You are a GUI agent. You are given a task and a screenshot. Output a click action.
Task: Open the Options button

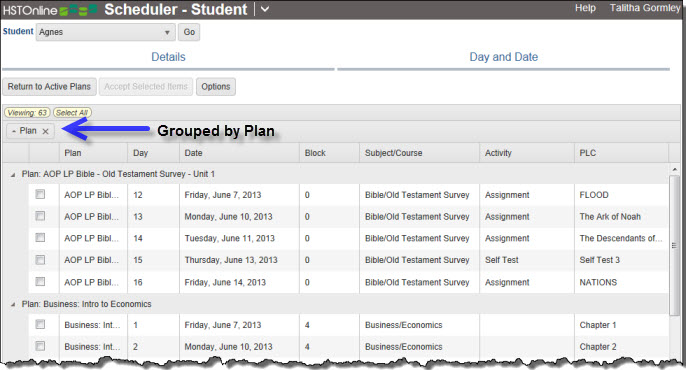(x=216, y=87)
